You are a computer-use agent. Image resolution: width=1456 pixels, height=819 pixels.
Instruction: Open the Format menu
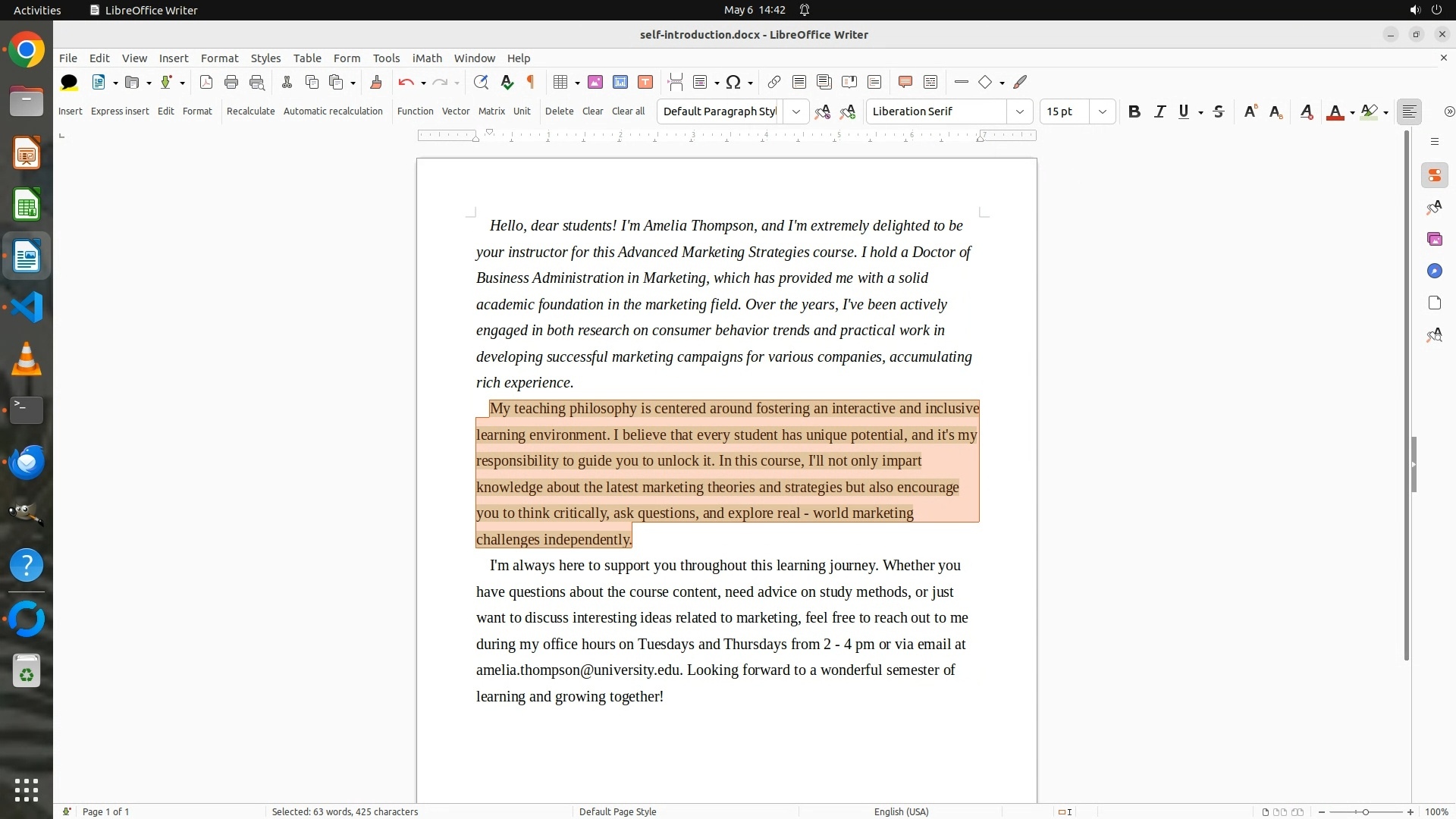(219, 58)
